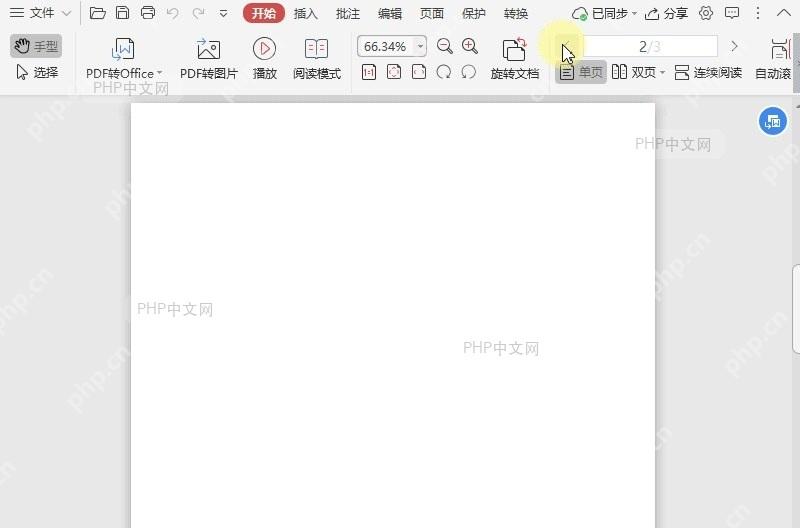Click the 自动滚 auto scroll button
Image resolution: width=800 pixels, height=528 pixels.
(773, 59)
